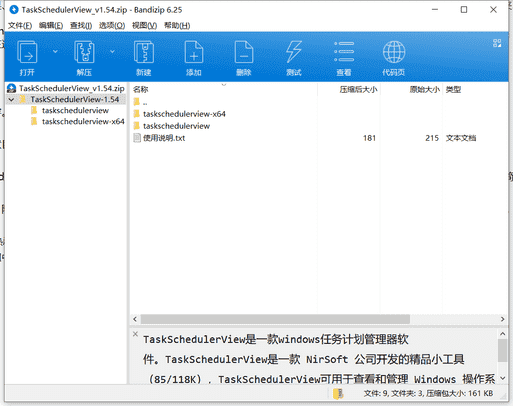Sort by the 名称 column header
513x406 pixels.
pos(140,89)
